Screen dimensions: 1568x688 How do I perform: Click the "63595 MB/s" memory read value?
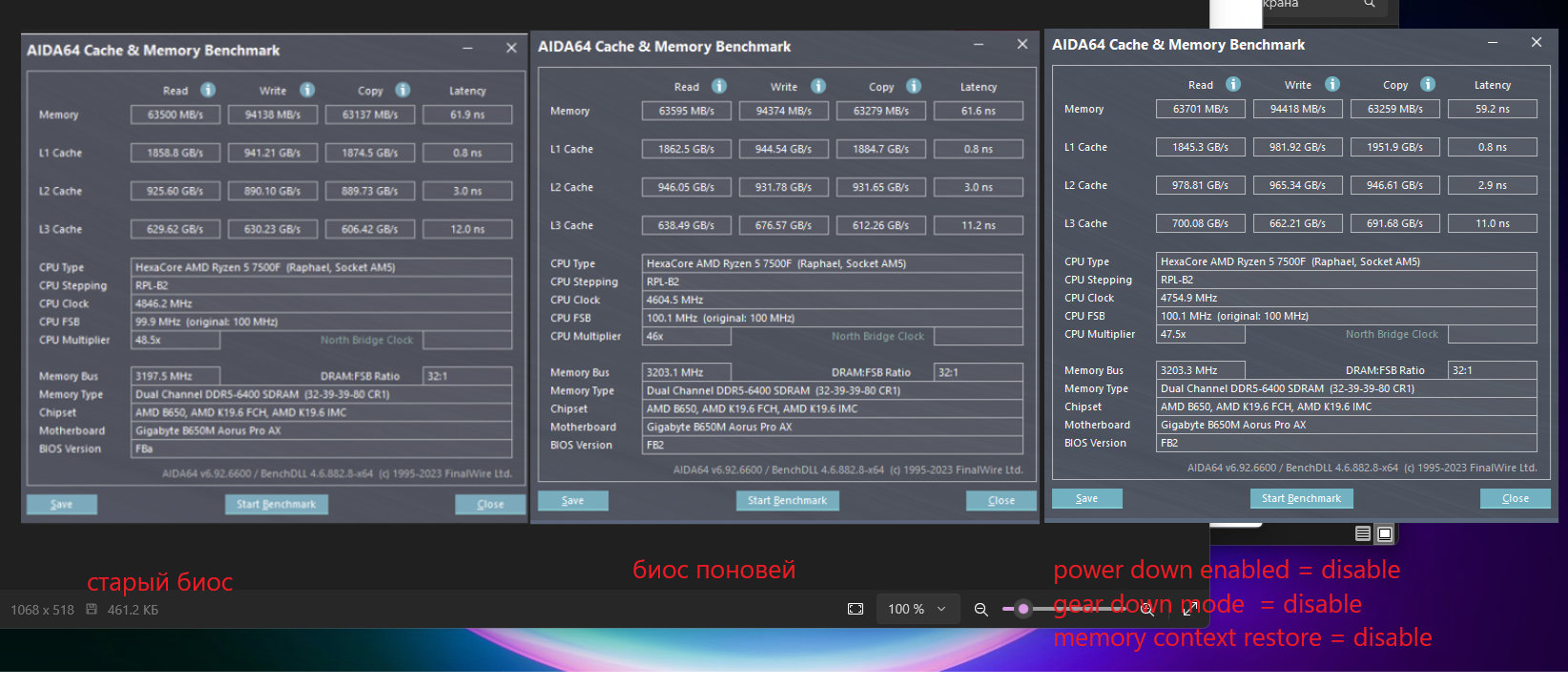687,111
